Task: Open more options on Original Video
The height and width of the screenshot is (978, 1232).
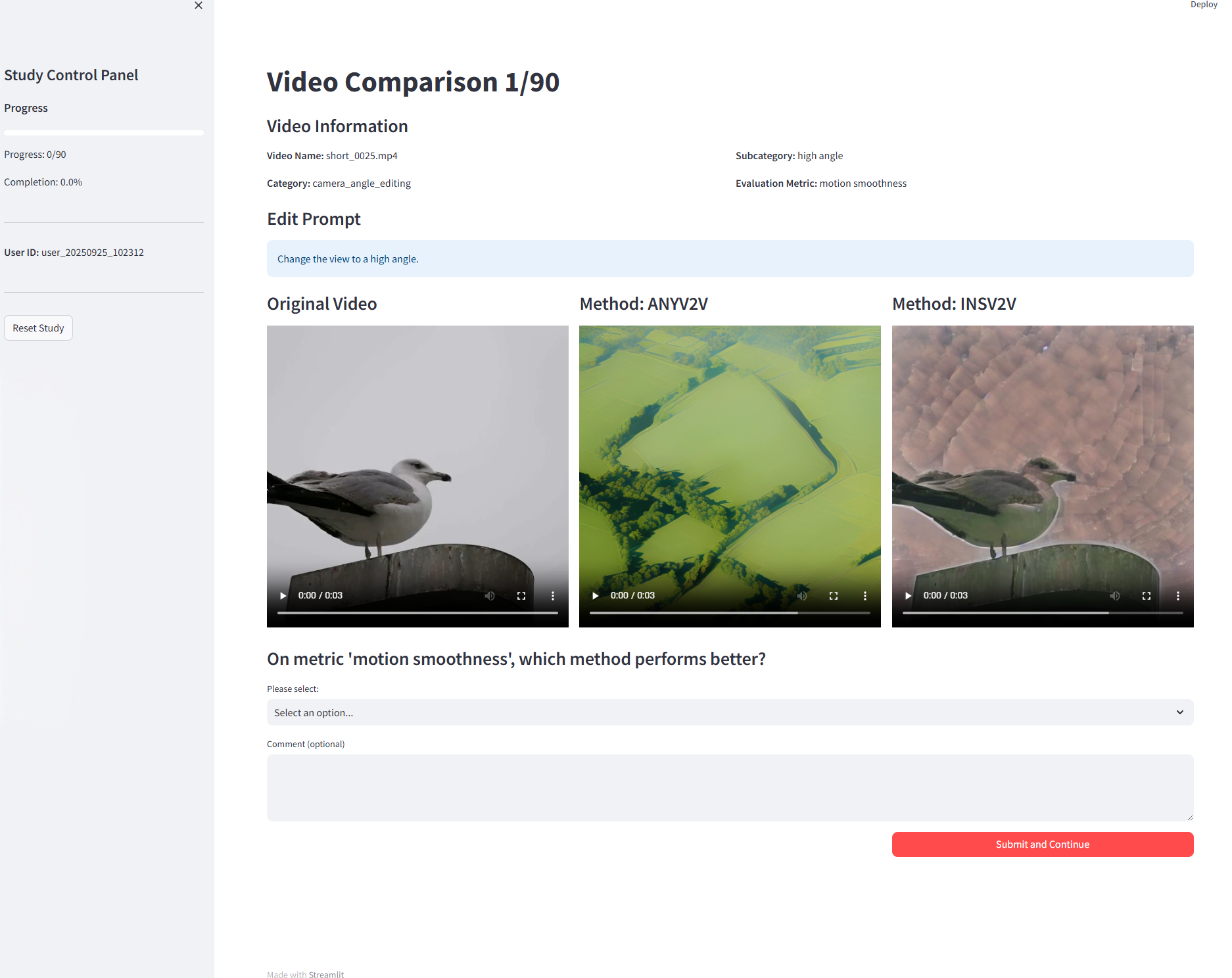Action: click(x=553, y=596)
